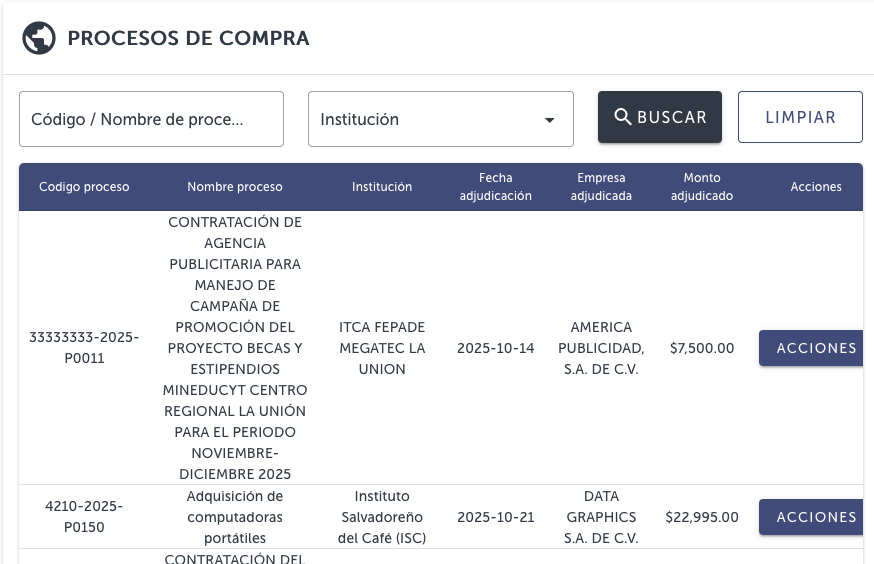Click the magnifying glass search icon
The height and width of the screenshot is (564, 874).
pyautogui.click(x=622, y=117)
